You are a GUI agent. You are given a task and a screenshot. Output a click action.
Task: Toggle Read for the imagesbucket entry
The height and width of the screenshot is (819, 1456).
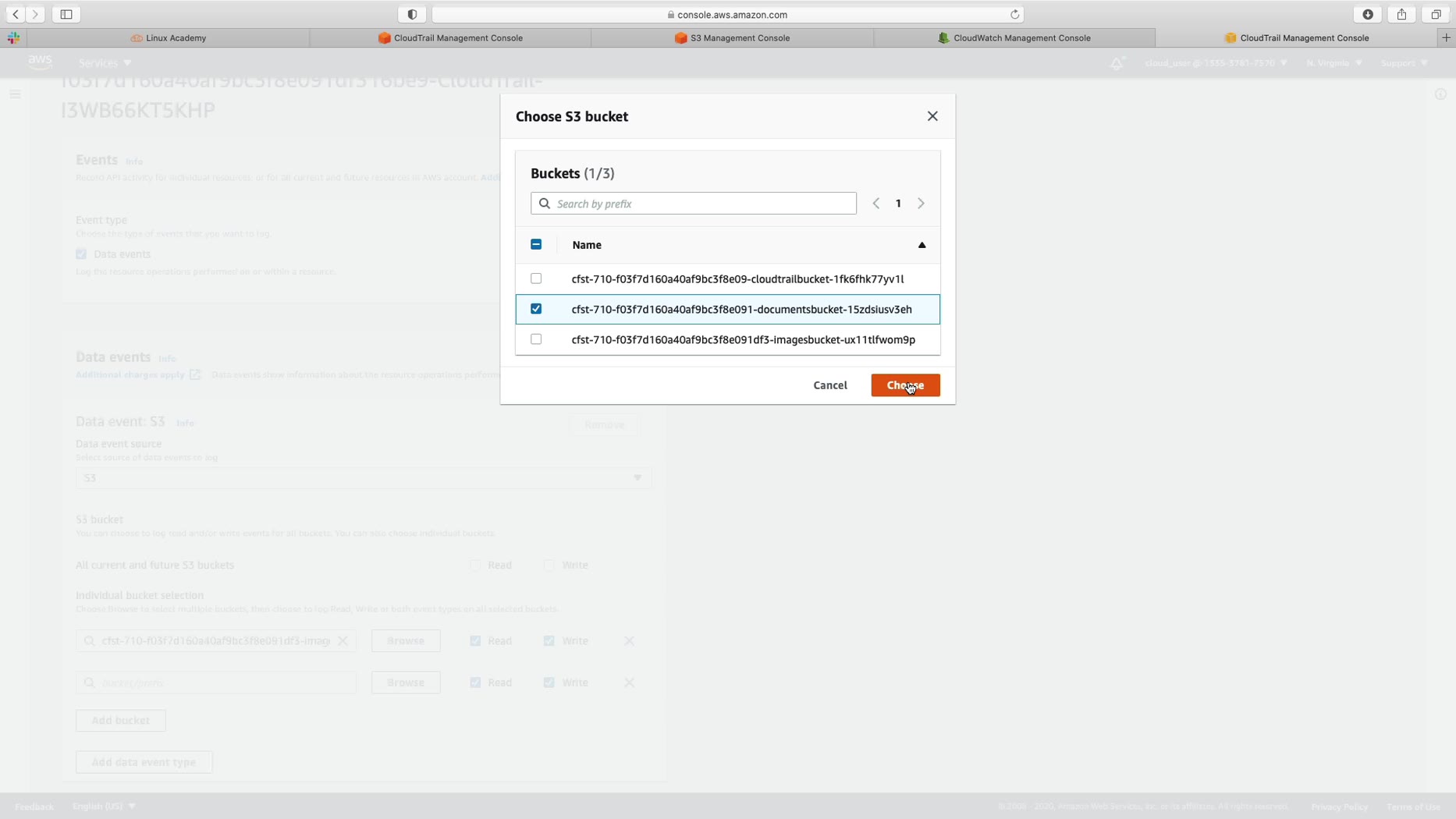(475, 640)
